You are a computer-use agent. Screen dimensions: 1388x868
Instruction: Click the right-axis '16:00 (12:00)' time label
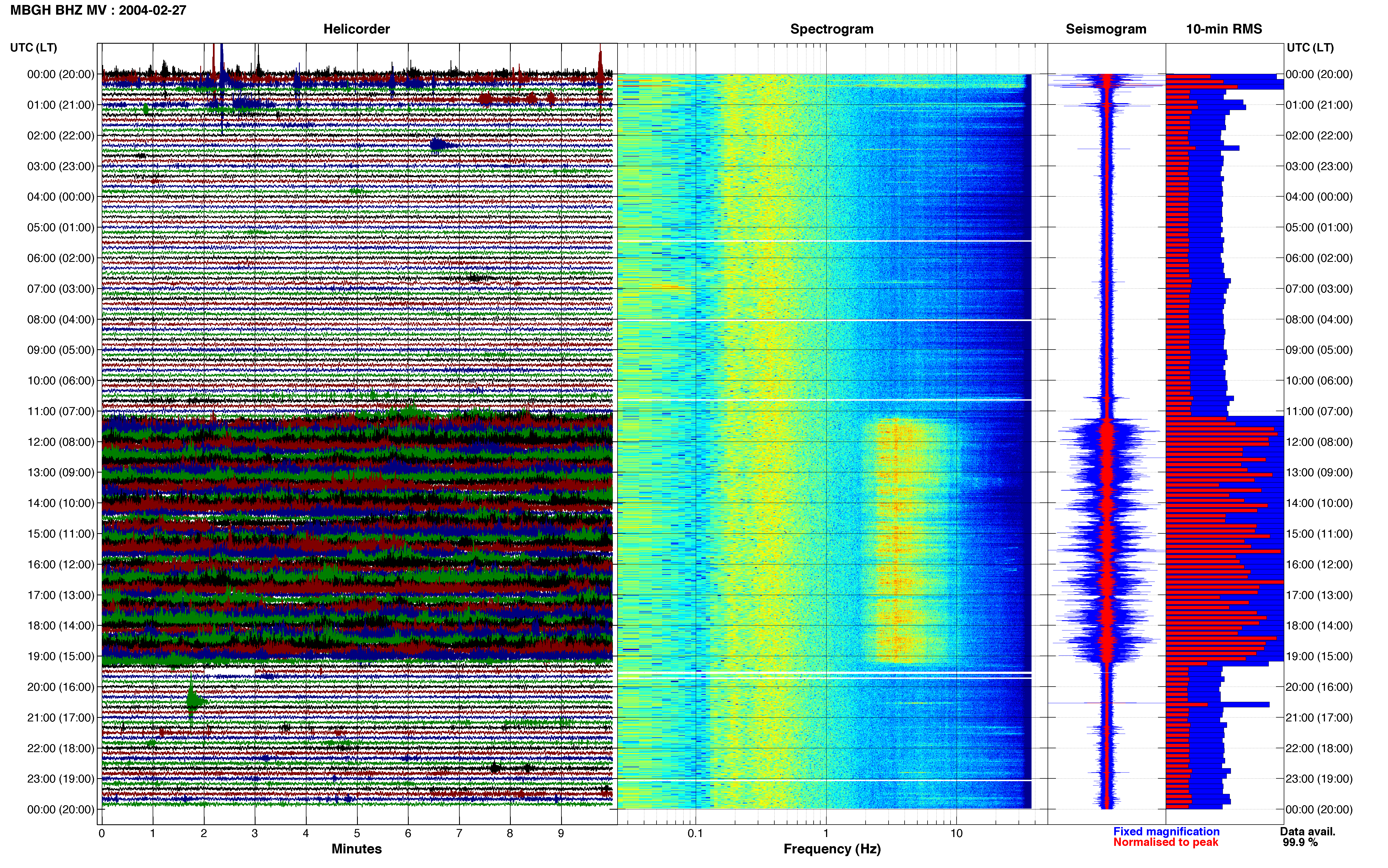coord(1319,564)
